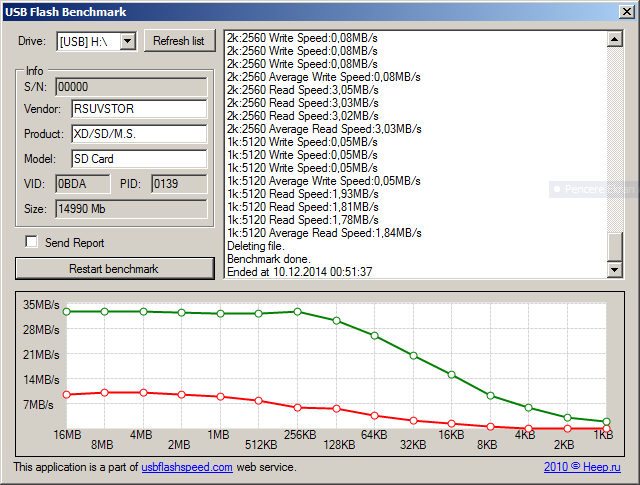Click the log scrollbar down arrow
Viewport: 640px width, 485px height.
click(615, 270)
